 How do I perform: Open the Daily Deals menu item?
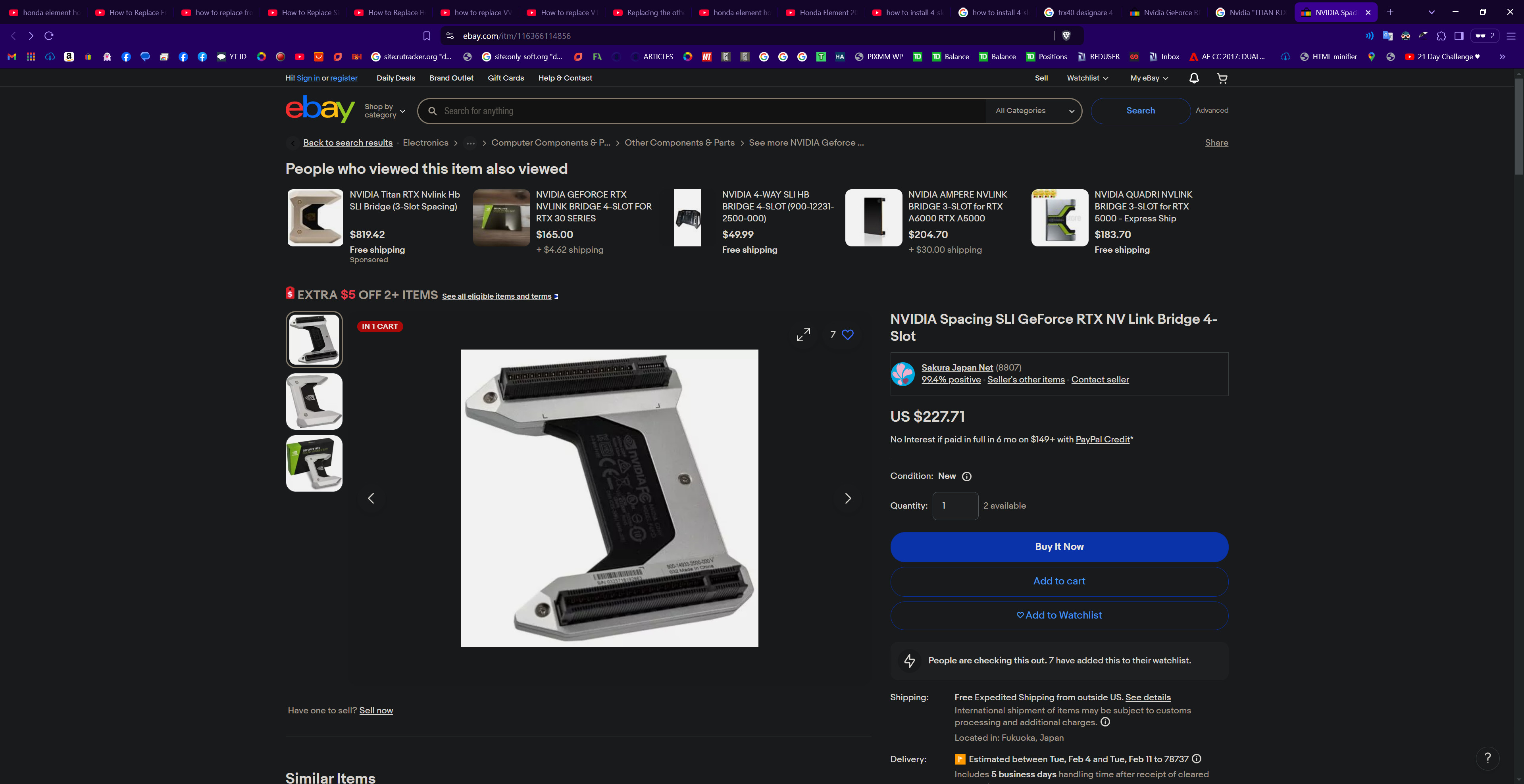[396, 78]
